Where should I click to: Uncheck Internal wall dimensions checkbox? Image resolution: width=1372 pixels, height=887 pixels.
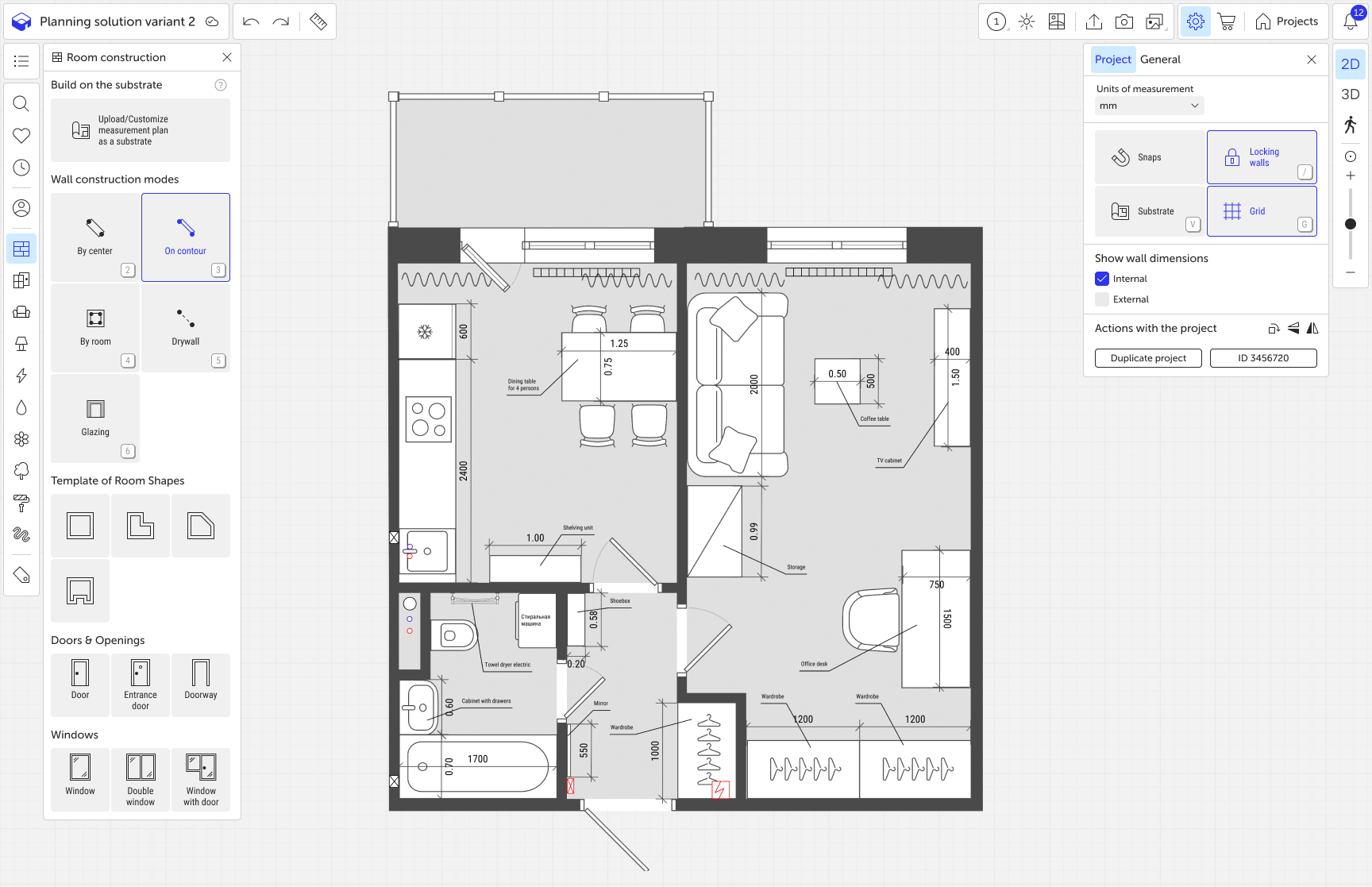[x=1102, y=279]
